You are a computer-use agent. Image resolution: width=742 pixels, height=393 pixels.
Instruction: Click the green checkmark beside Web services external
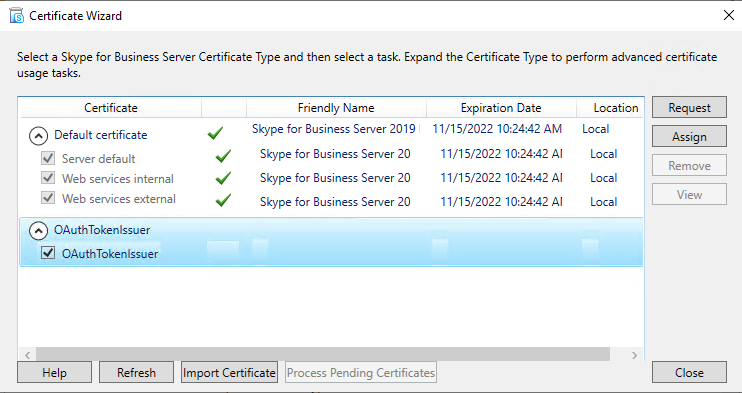click(x=223, y=200)
